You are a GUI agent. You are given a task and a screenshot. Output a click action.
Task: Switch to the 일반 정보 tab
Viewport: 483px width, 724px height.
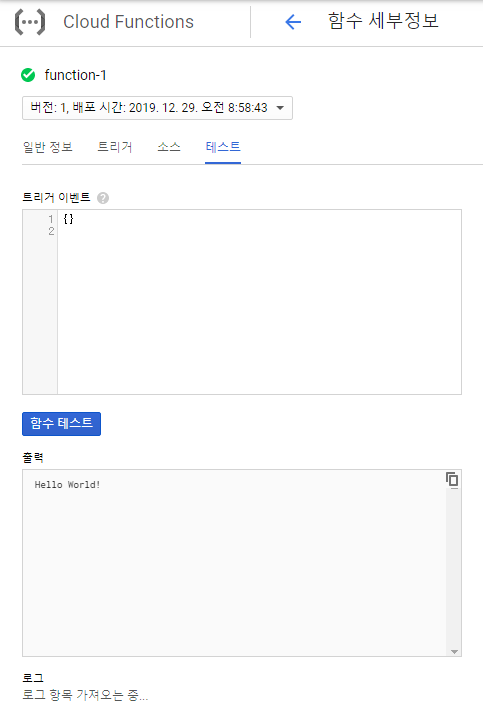click(48, 147)
